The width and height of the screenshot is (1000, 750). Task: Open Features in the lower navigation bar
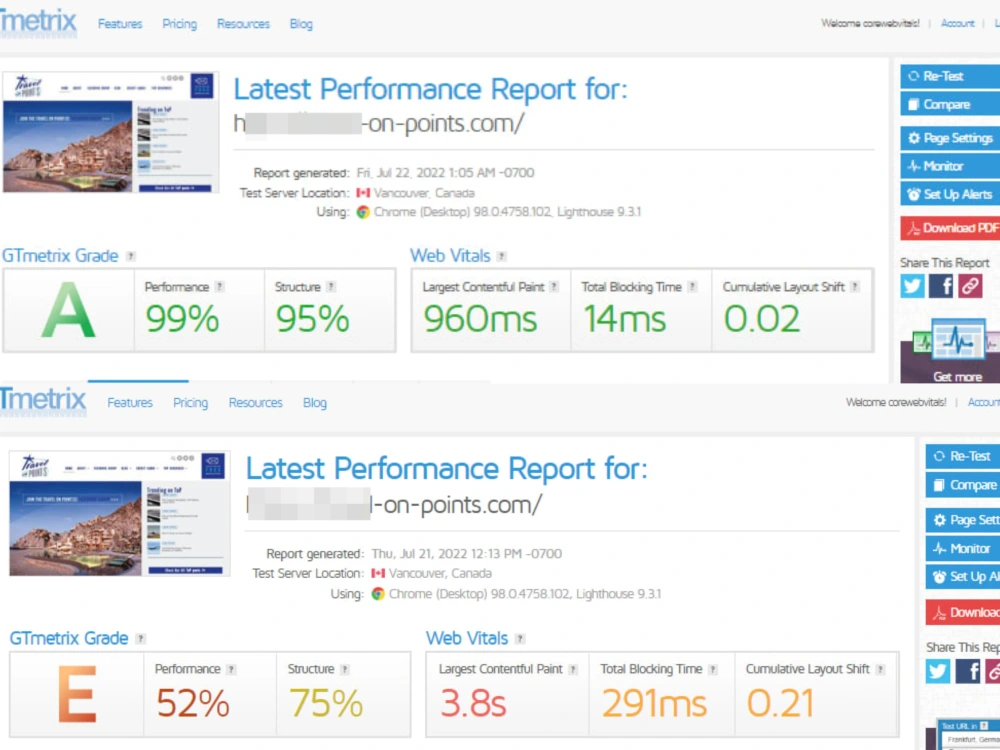click(130, 403)
